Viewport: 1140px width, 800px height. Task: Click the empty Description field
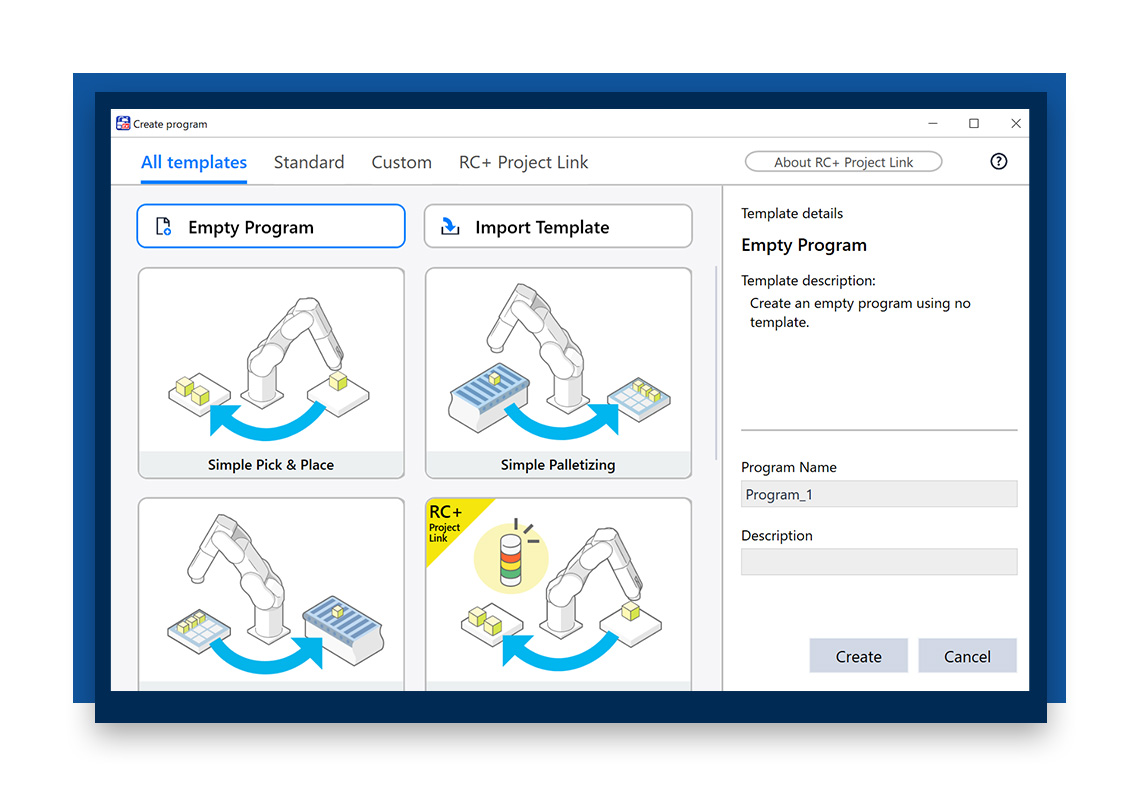[879, 561]
